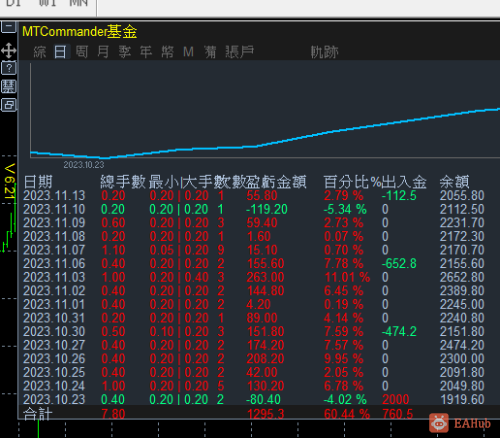Collapse the MTCommander panel with the minus icon
The height and width of the screenshot is (438, 500).
pyautogui.click(x=9, y=26)
